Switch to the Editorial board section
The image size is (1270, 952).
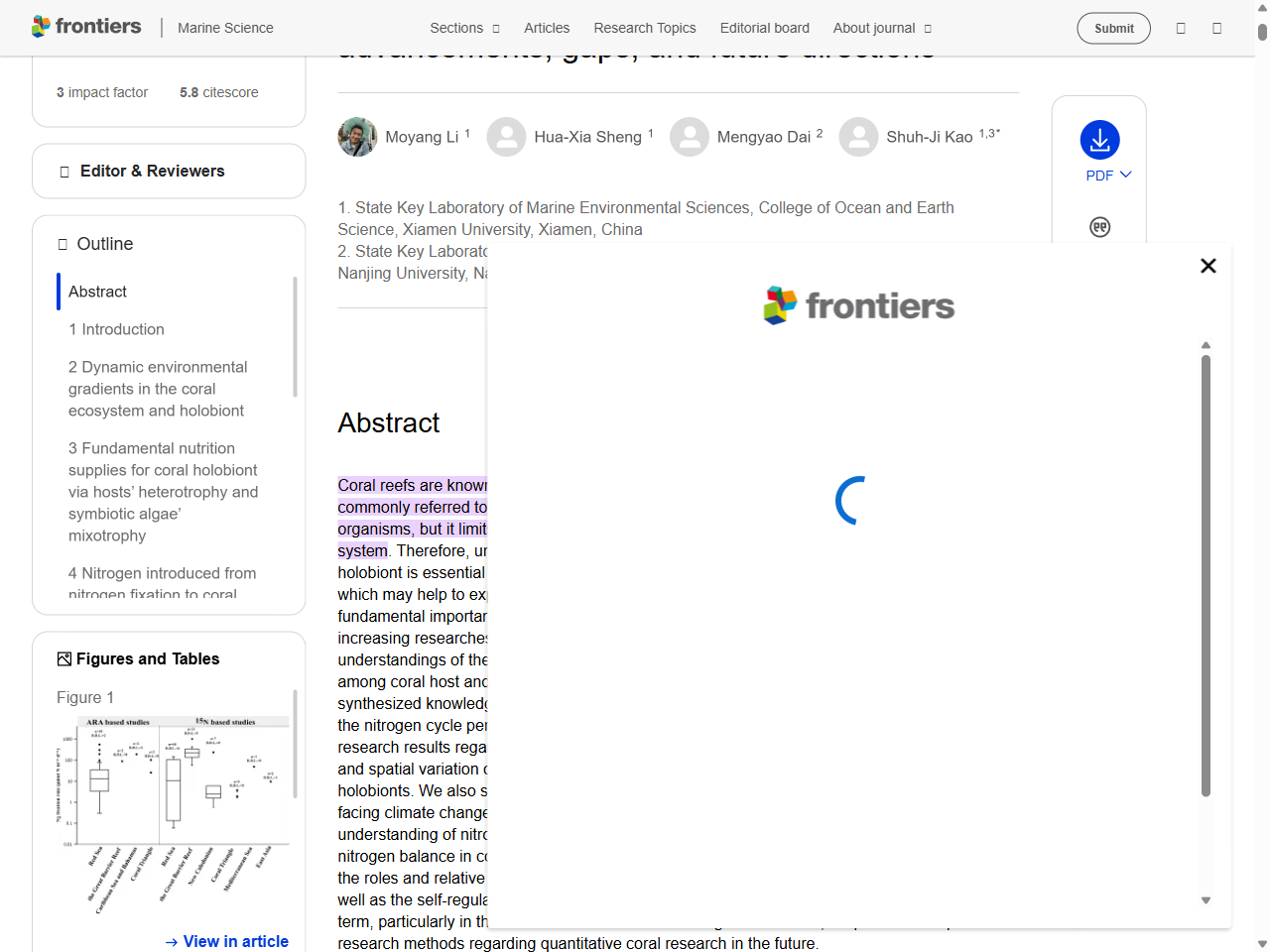765,28
